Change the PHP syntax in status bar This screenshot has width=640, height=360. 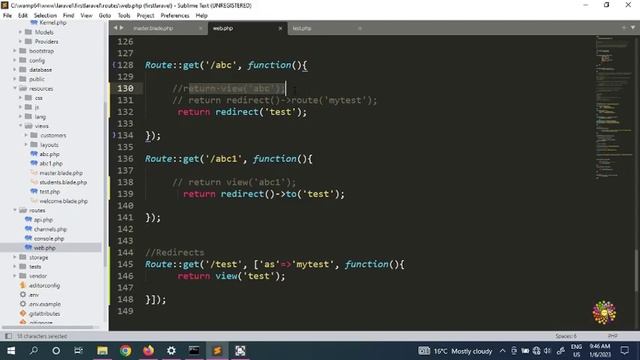[613, 336]
